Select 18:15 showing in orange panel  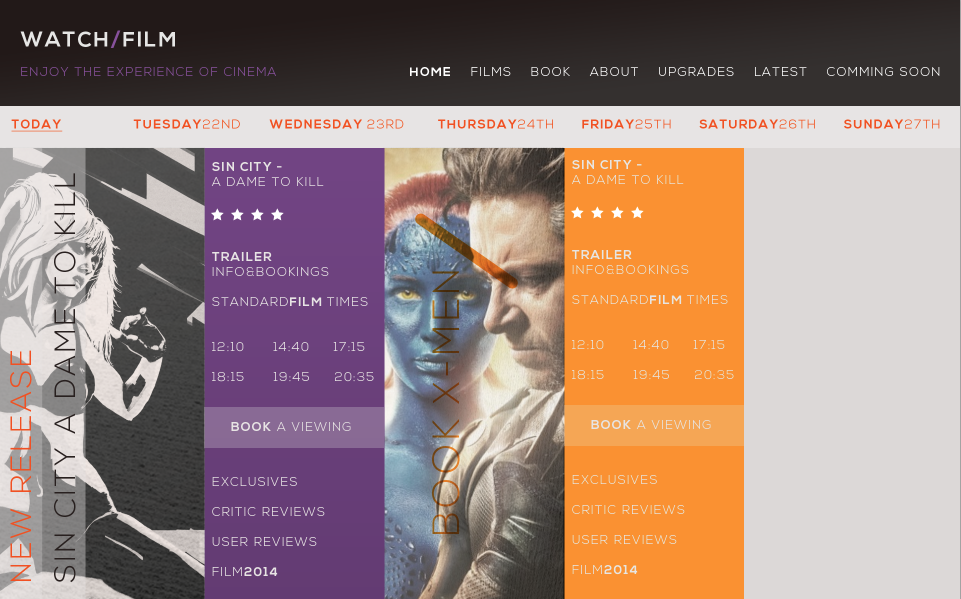point(588,375)
